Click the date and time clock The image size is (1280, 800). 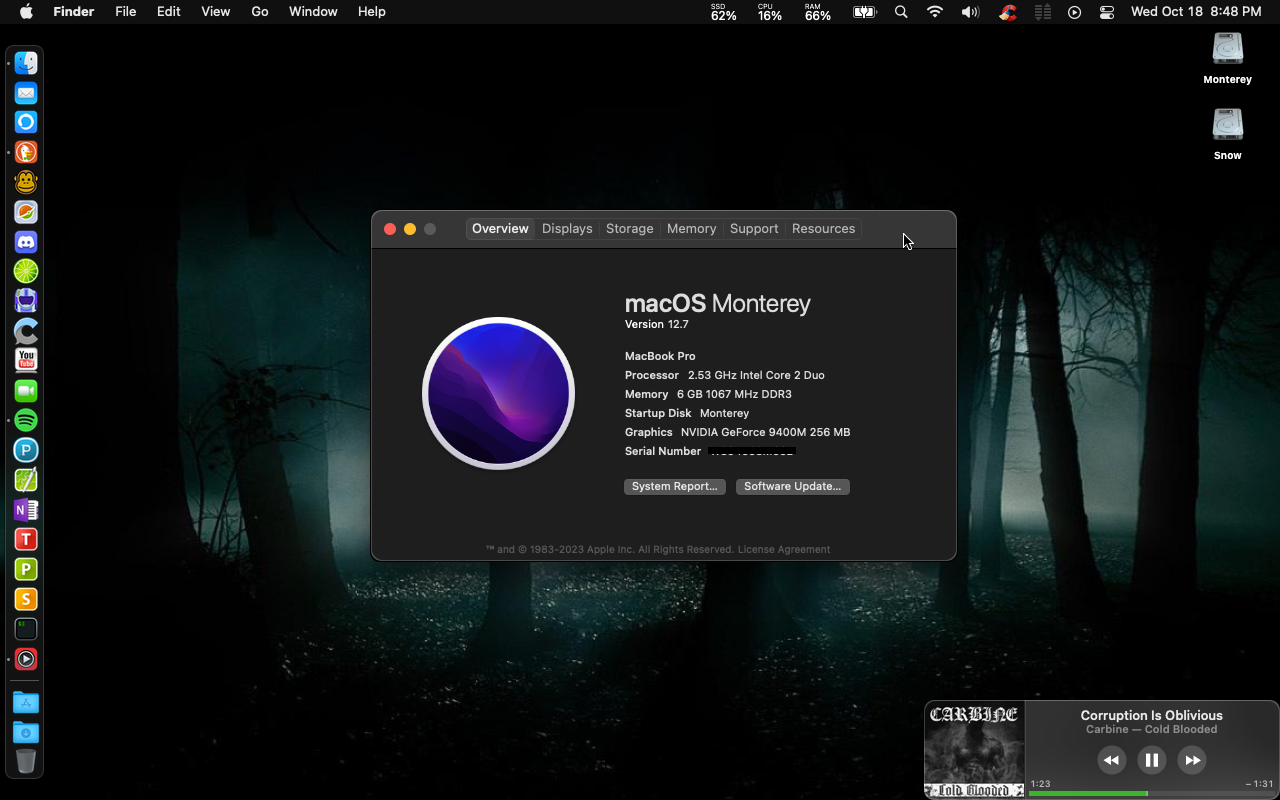pyautogui.click(x=1195, y=12)
